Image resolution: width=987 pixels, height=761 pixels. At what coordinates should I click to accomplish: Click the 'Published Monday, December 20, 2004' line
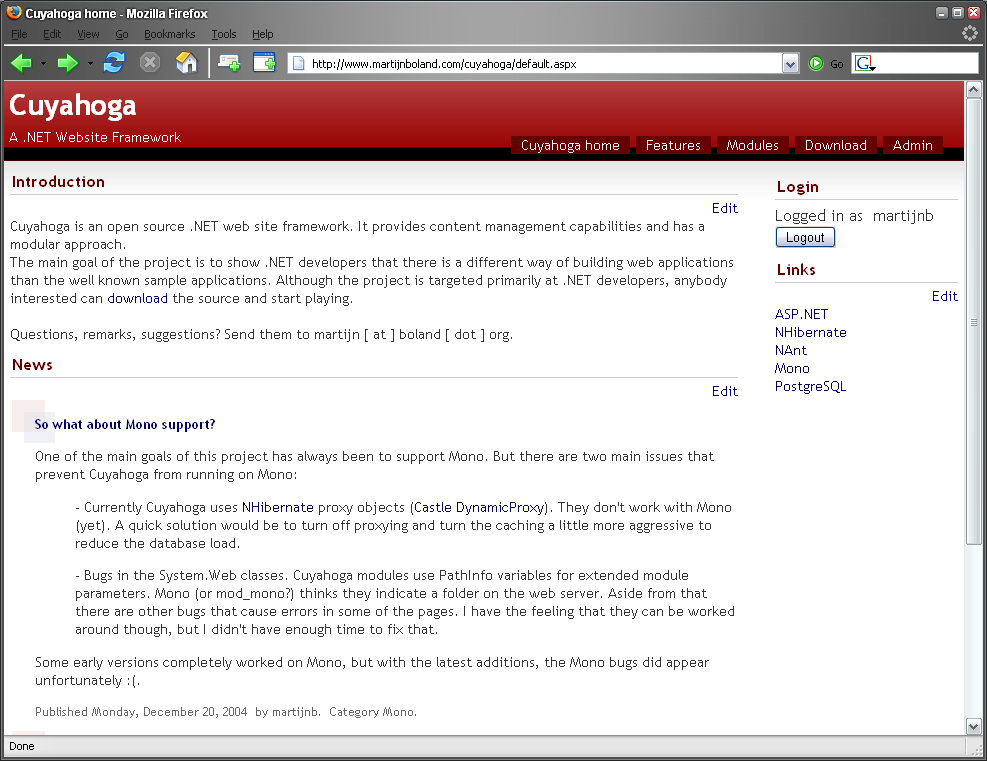pyautogui.click(x=225, y=712)
